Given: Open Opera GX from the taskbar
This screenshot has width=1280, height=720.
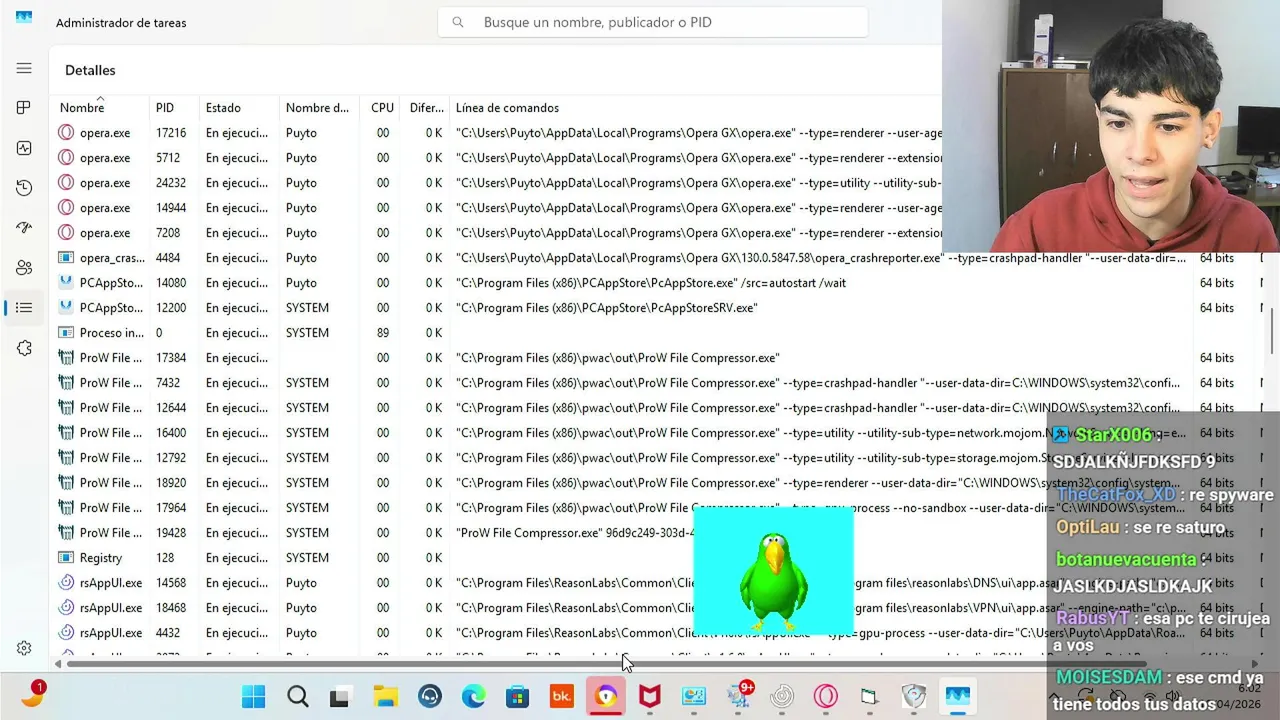Looking at the screenshot, I should 826,696.
